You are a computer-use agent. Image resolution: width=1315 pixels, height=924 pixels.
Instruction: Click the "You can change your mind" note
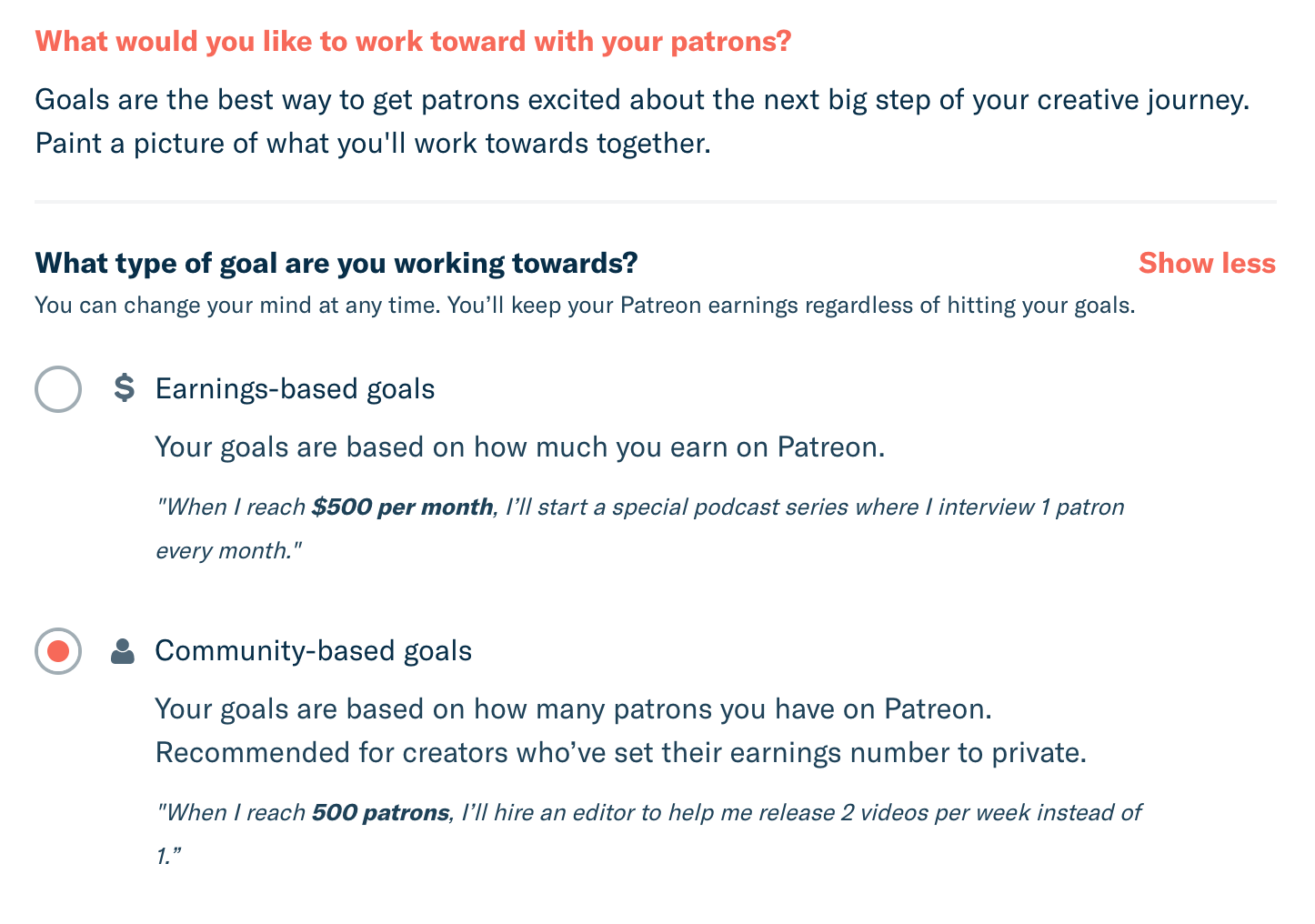[585, 305]
